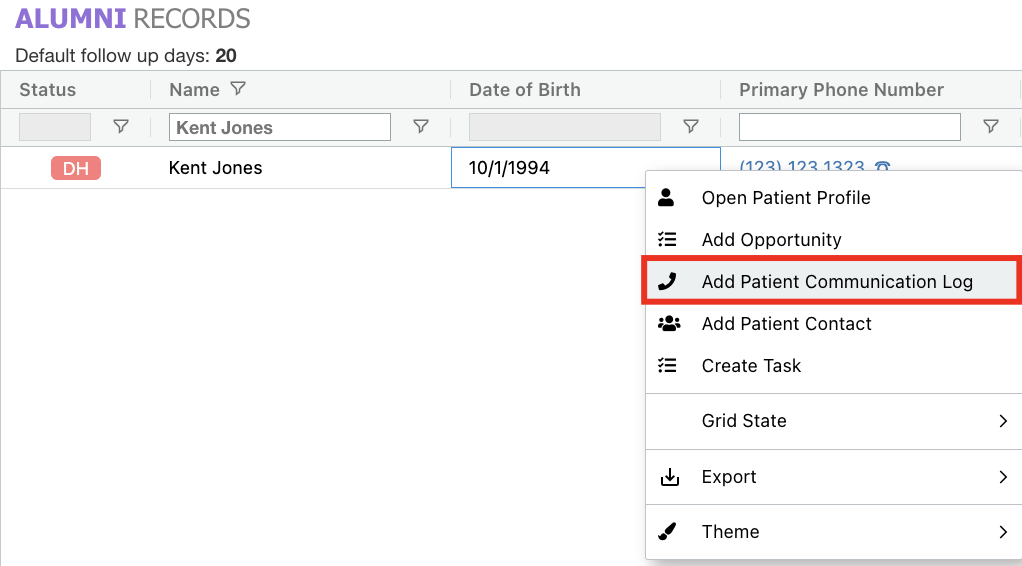
Task: Click the Name filter field containing Kent Jones
Action: 280,127
